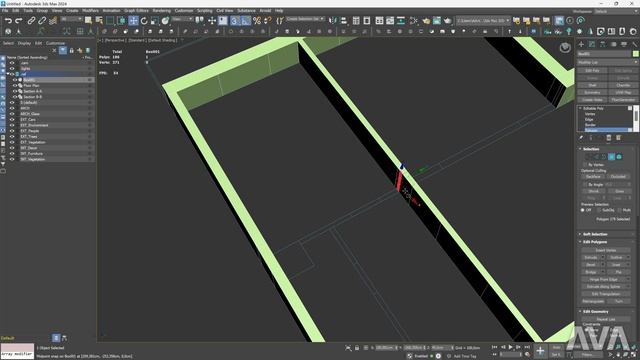Open the File menu

click(x=5, y=11)
